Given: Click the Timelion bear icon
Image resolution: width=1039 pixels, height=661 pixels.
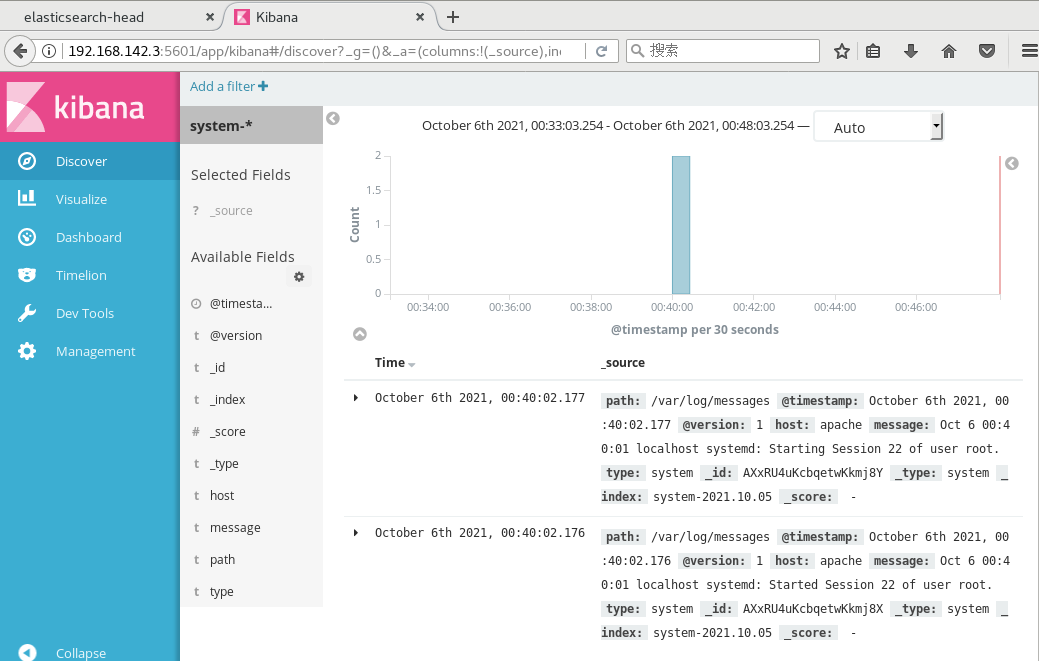Looking at the screenshot, I should pyautogui.click(x=27, y=275).
